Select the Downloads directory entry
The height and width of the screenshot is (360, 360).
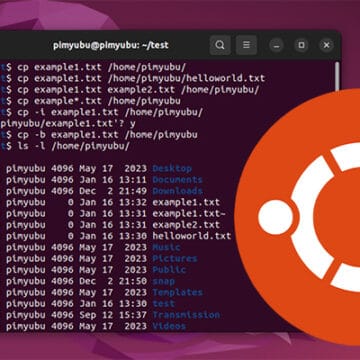click(x=177, y=191)
